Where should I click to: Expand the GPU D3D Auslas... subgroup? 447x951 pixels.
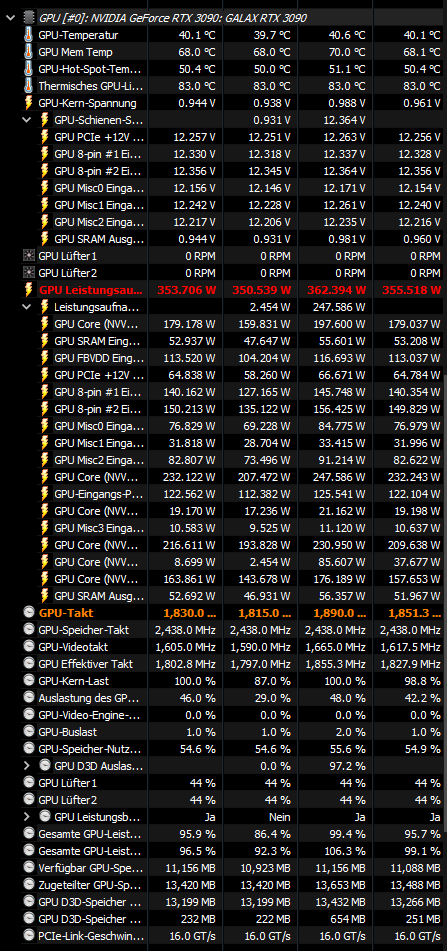(26, 765)
